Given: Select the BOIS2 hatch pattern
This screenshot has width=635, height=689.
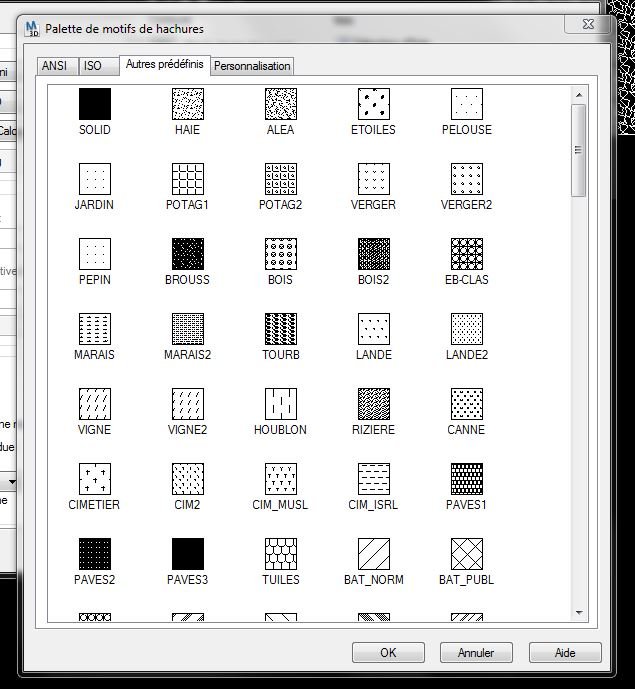Looking at the screenshot, I should pos(374,254).
